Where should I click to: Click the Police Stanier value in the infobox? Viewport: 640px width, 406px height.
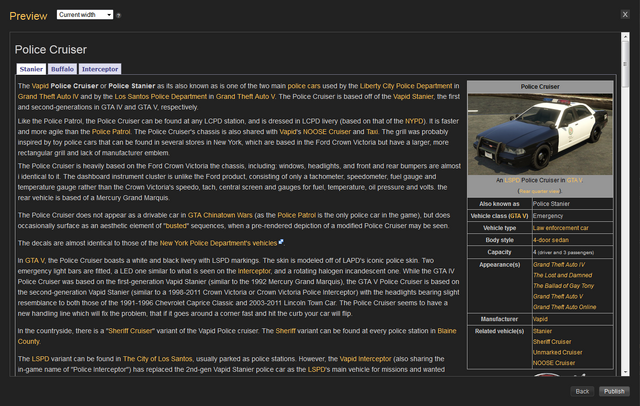point(551,204)
